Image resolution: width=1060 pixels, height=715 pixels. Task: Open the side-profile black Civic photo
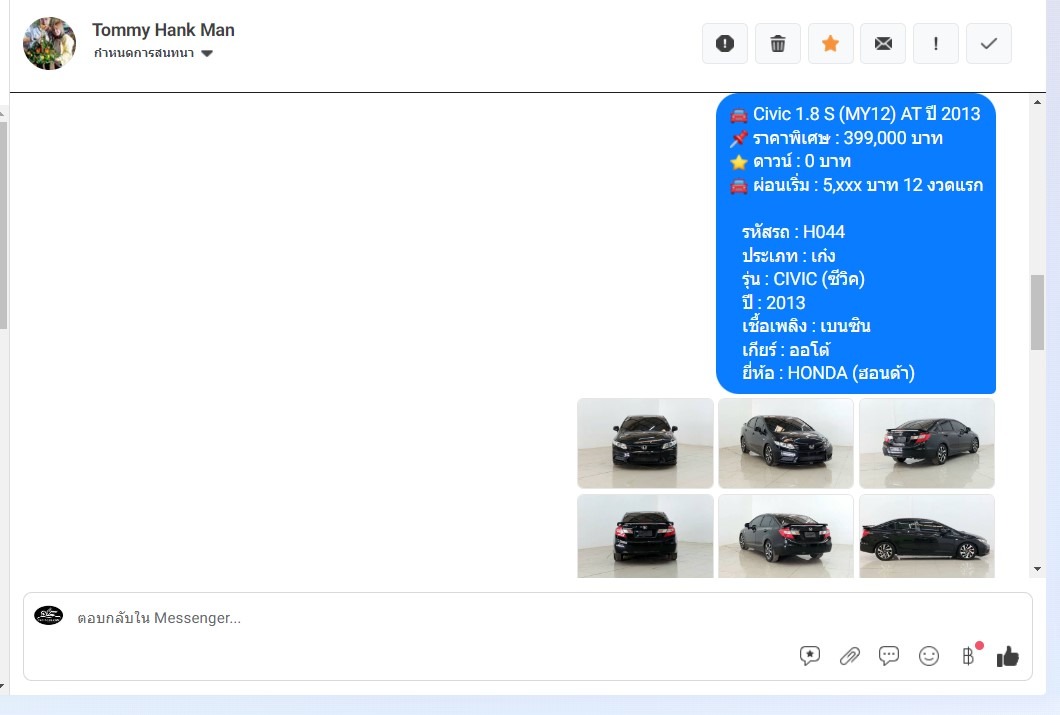(x=927, y=536)
